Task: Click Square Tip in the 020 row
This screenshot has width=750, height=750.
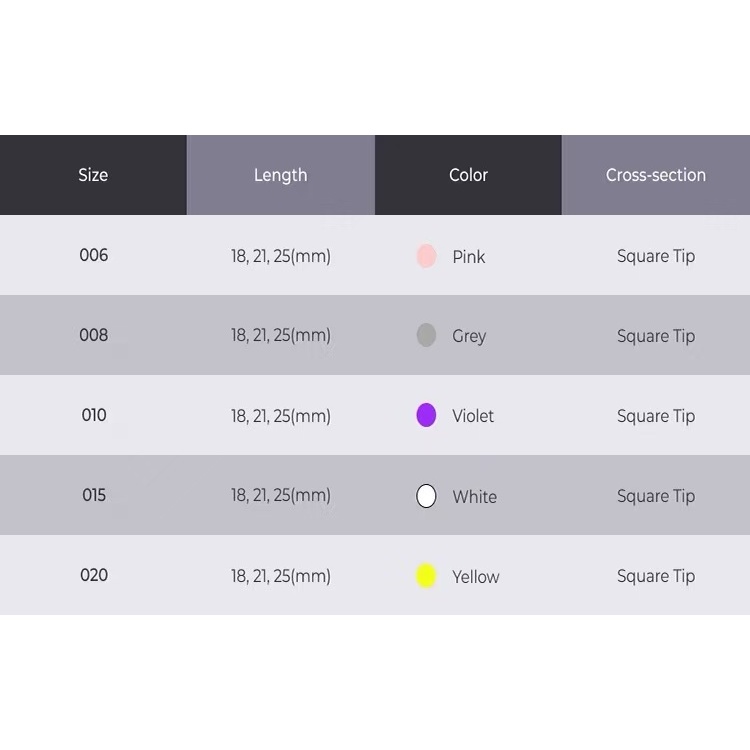Action: pyautogui.click(x=656, y=576)
